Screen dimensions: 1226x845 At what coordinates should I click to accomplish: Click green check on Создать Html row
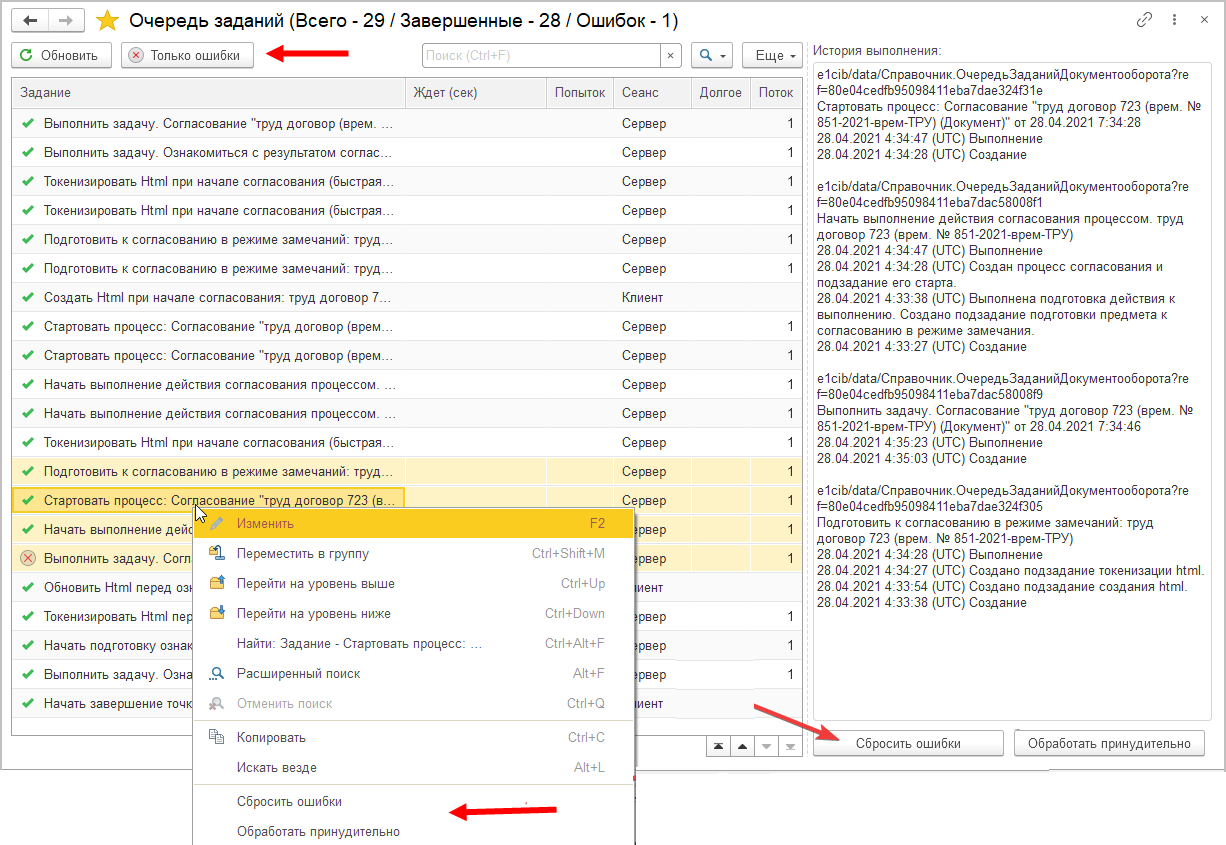pos(28,297)
